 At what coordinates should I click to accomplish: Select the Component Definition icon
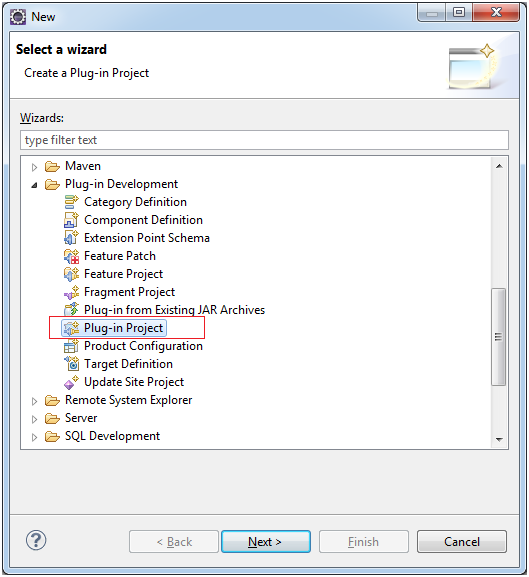pos(71,220)
